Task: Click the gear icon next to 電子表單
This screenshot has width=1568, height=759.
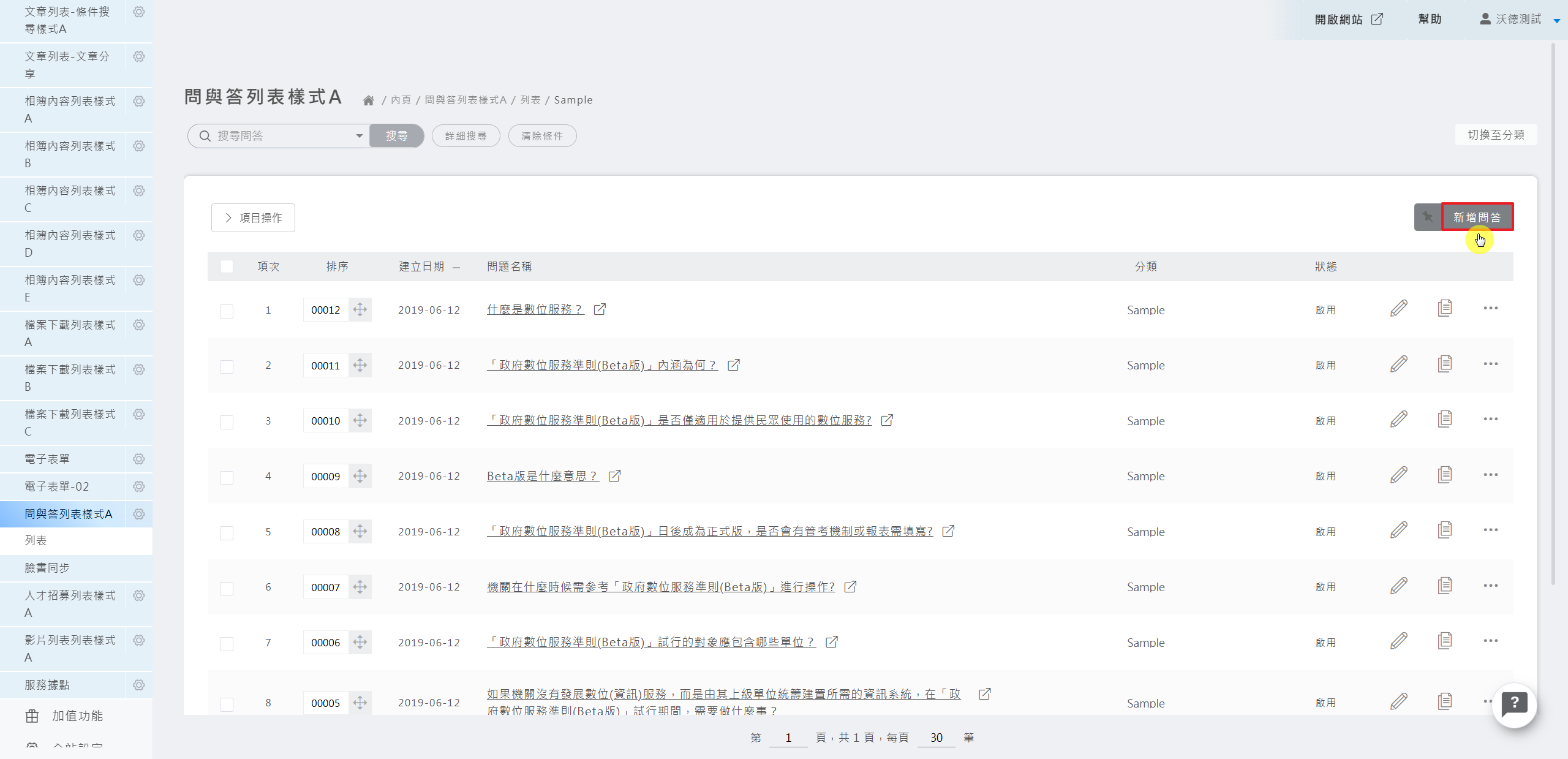Action: coord(139,459)
